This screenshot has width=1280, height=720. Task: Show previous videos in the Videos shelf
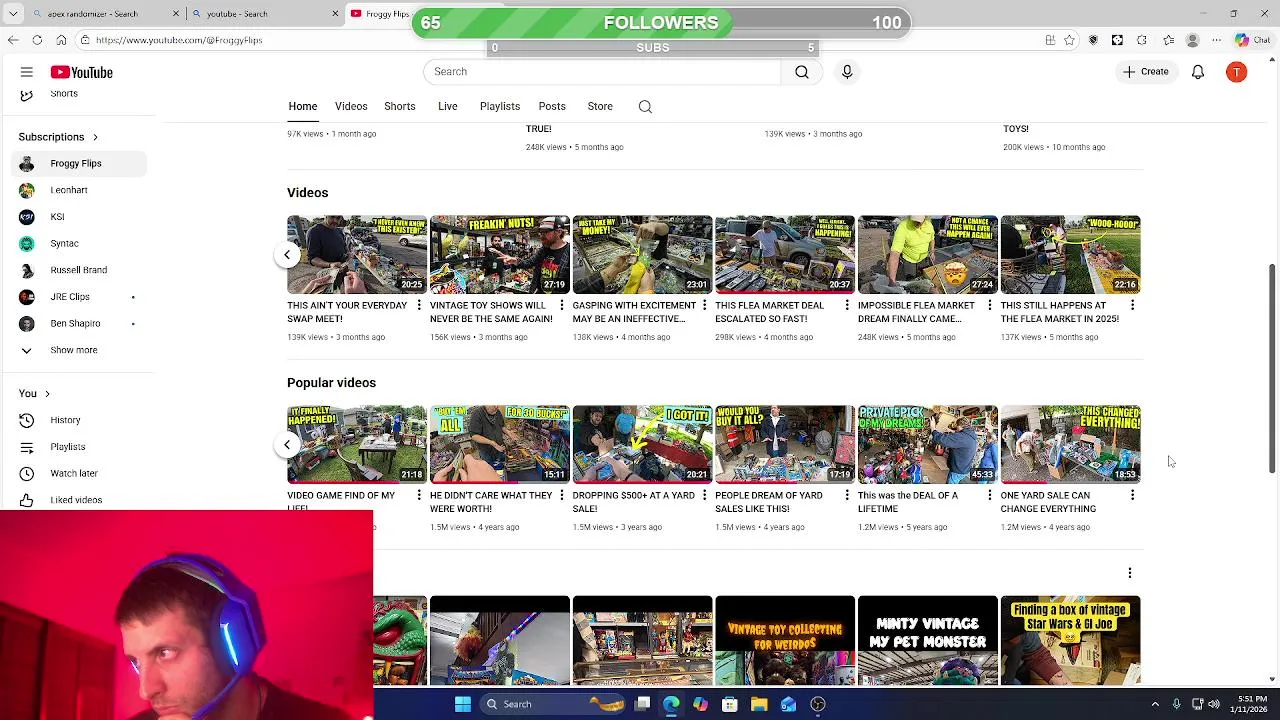pyautogui.click(x=287, y=255)
